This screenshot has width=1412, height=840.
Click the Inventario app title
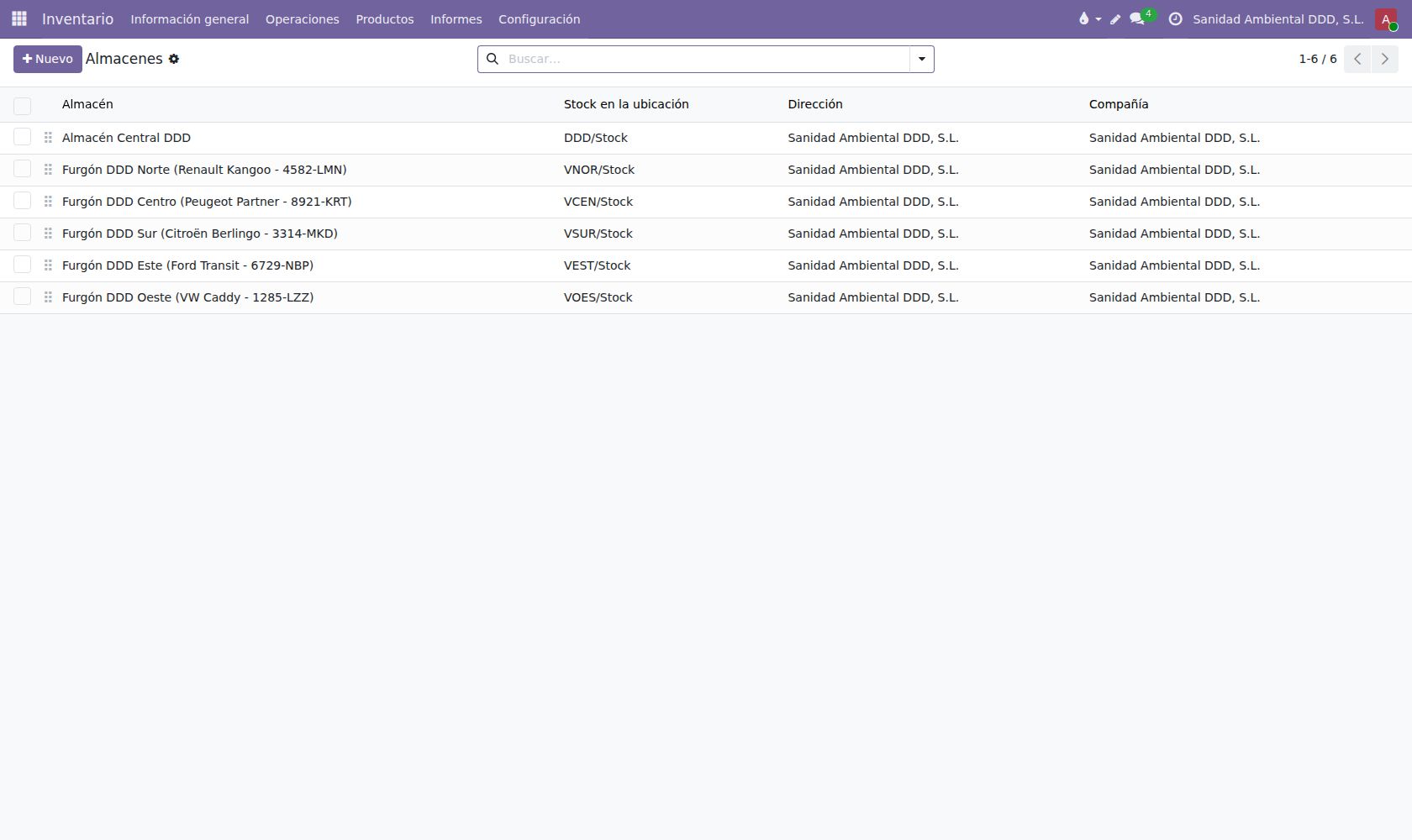click(x=78, y=19)
